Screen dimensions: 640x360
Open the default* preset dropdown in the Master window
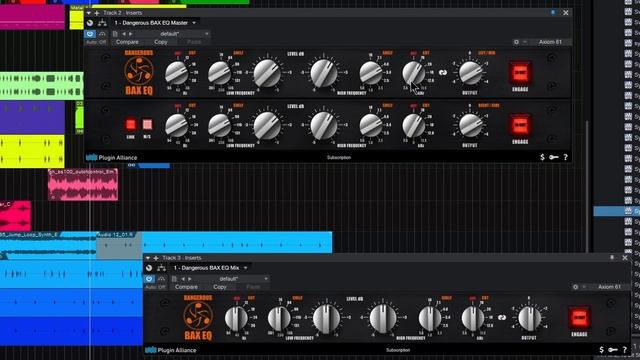[x=173, y=34]
